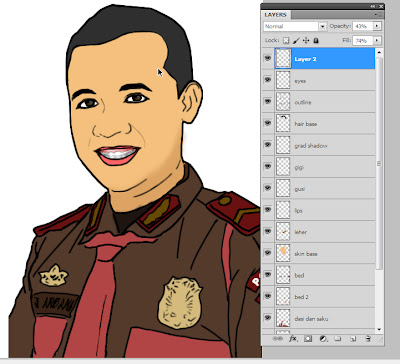This screenshot has height=364, width=400.
Task: Open the Fill slider arrow
Action: coord(377,40)
